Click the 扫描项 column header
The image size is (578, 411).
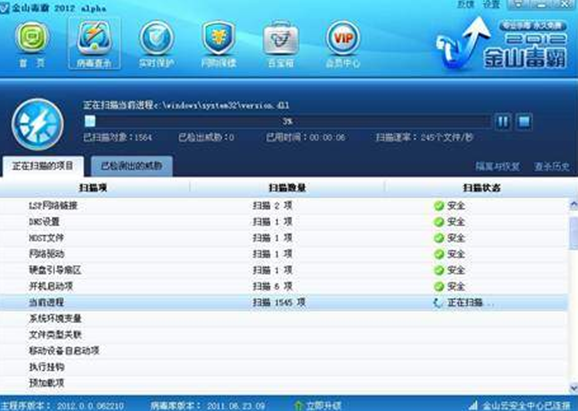click(x=93, y=188)
